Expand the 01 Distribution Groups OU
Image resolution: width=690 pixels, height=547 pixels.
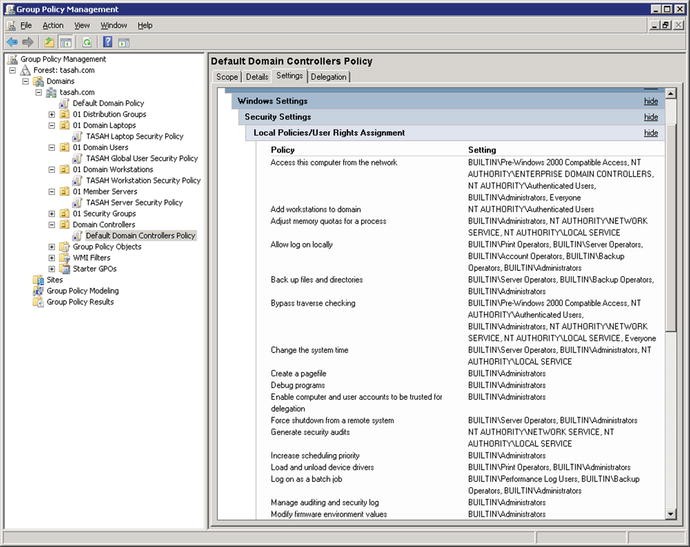pyautogui.click(x=51, y=114)
